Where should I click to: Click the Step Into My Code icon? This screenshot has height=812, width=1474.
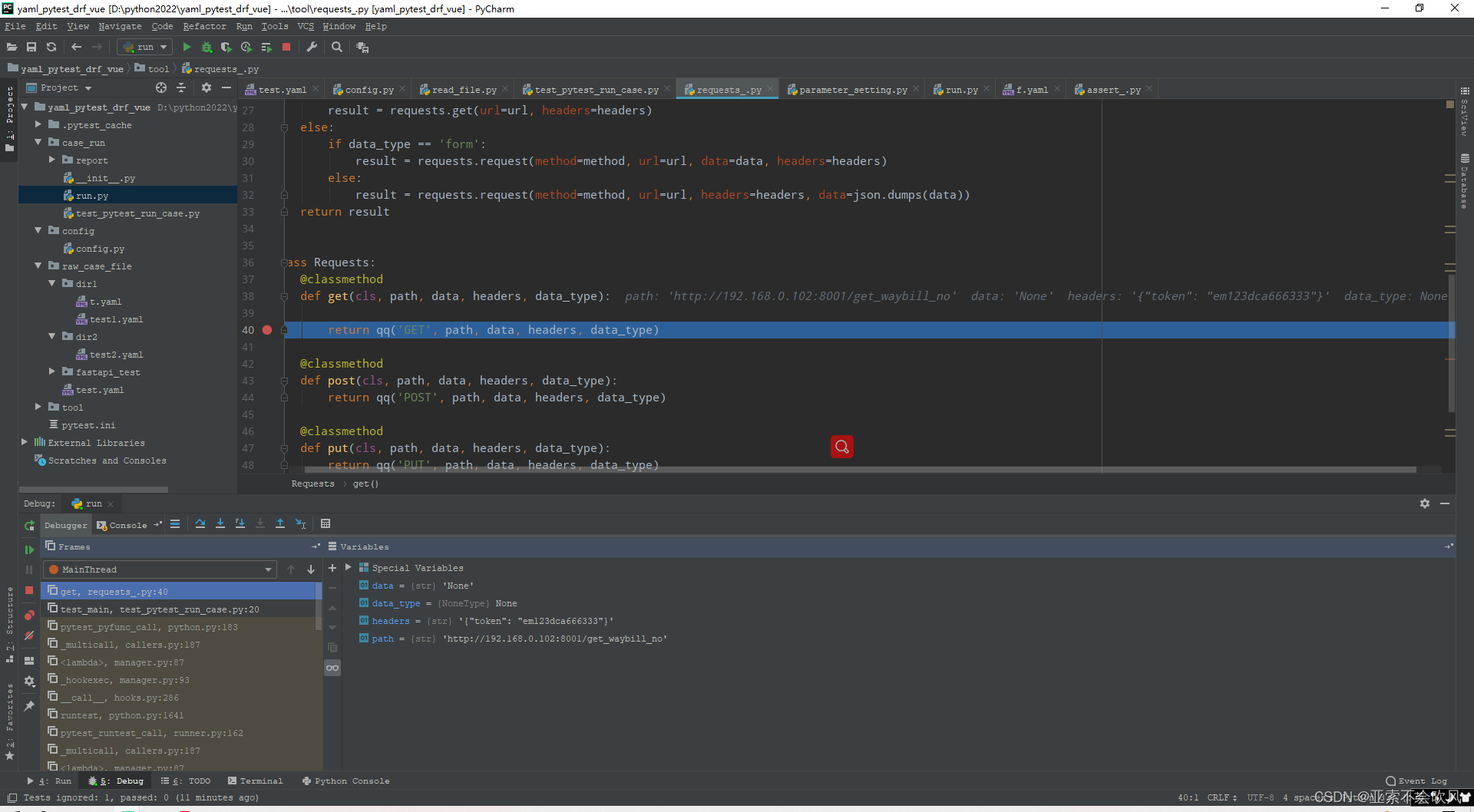tap(240, 523)
